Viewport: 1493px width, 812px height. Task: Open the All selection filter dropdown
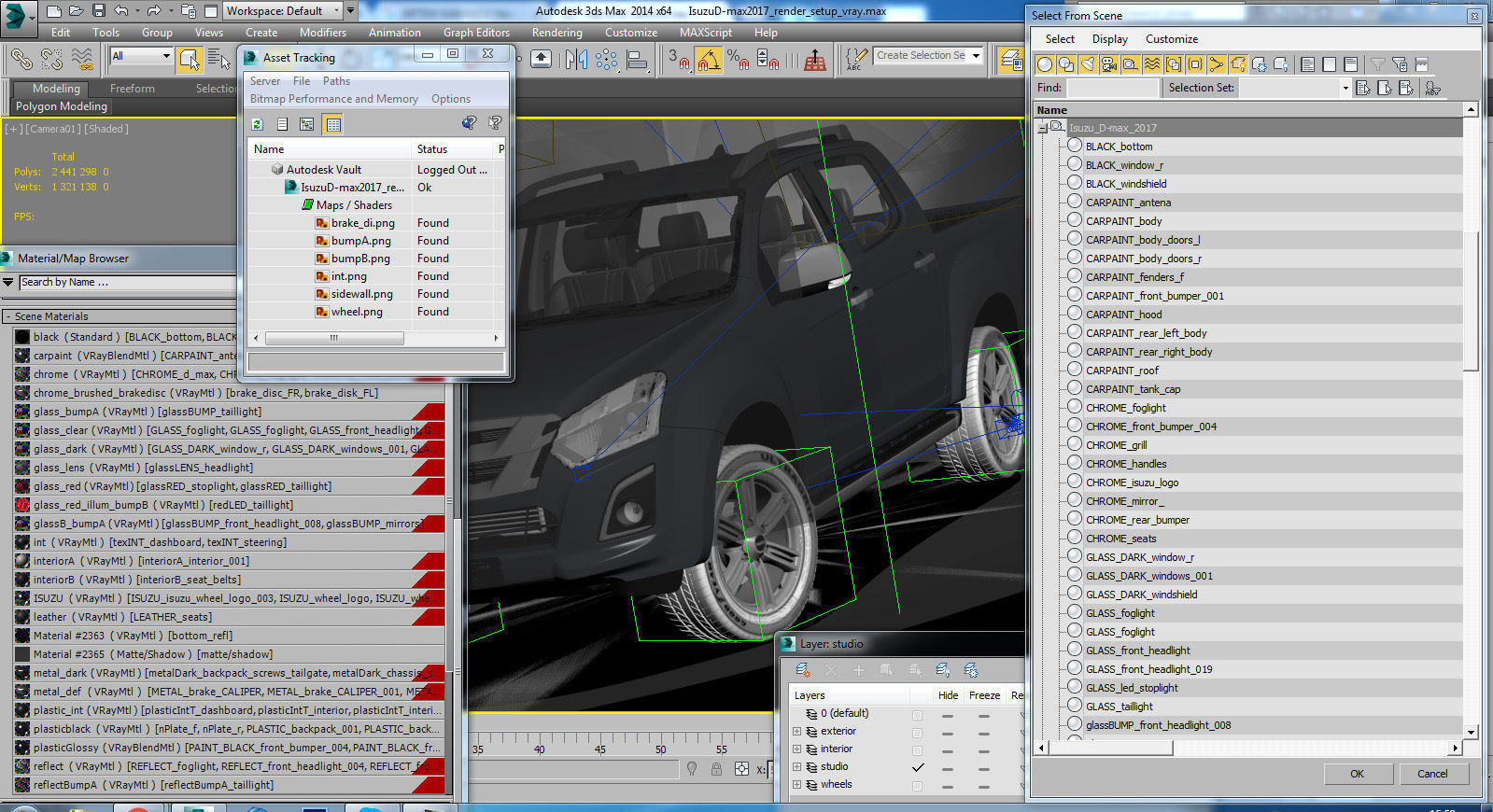point(142,56)
